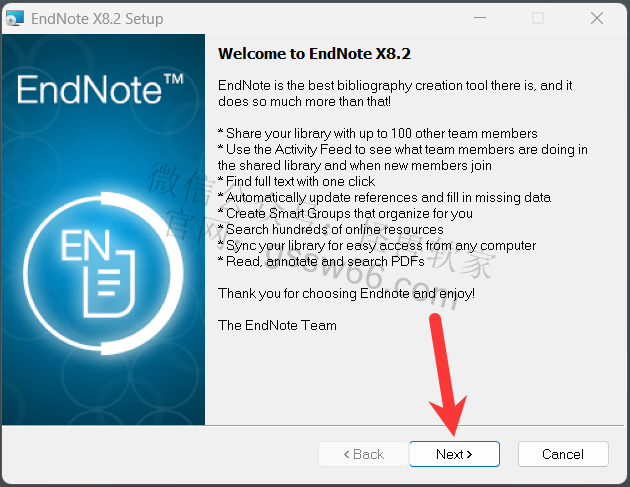Click the "Read, annotate and search PDFs" line

(321, 262)
